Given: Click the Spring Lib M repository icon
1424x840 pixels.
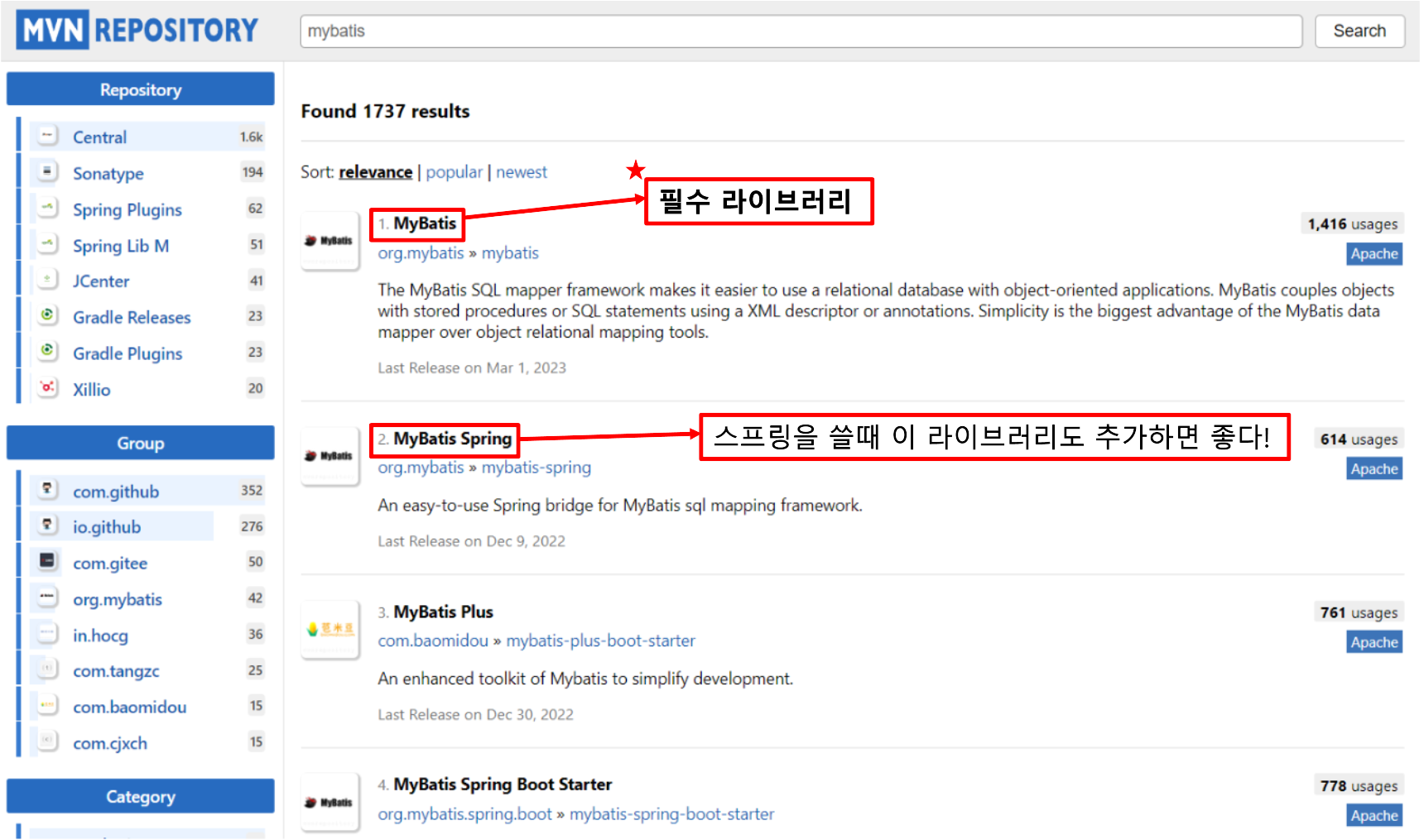Looking at the screenshot, I should 48,244.
